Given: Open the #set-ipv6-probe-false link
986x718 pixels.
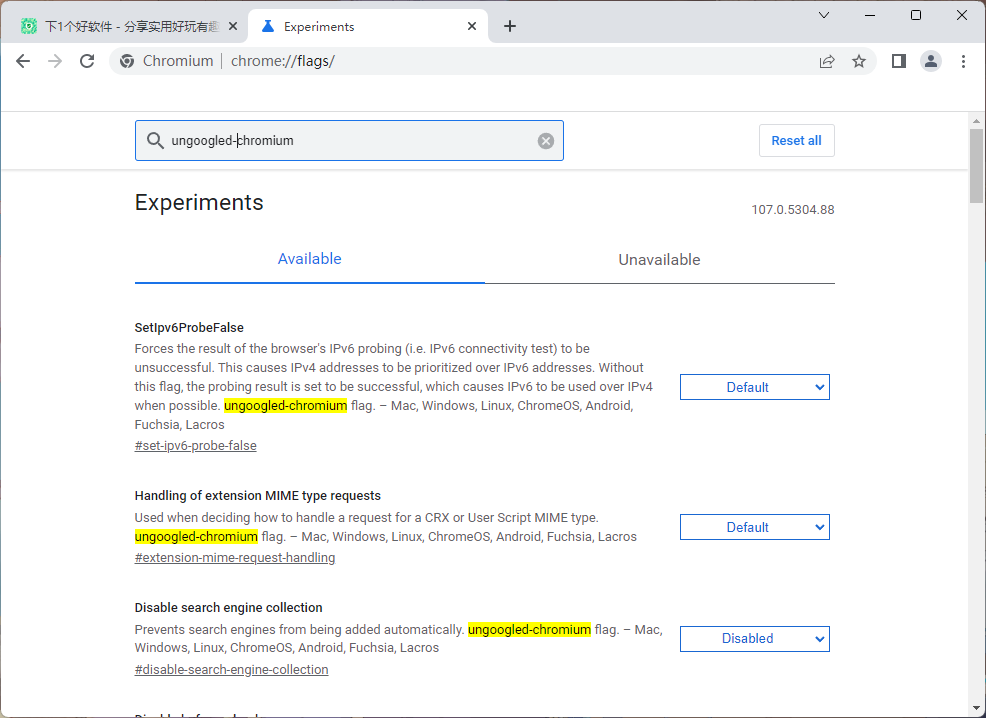Looking at the screenshot, I should tap(195, 446).
